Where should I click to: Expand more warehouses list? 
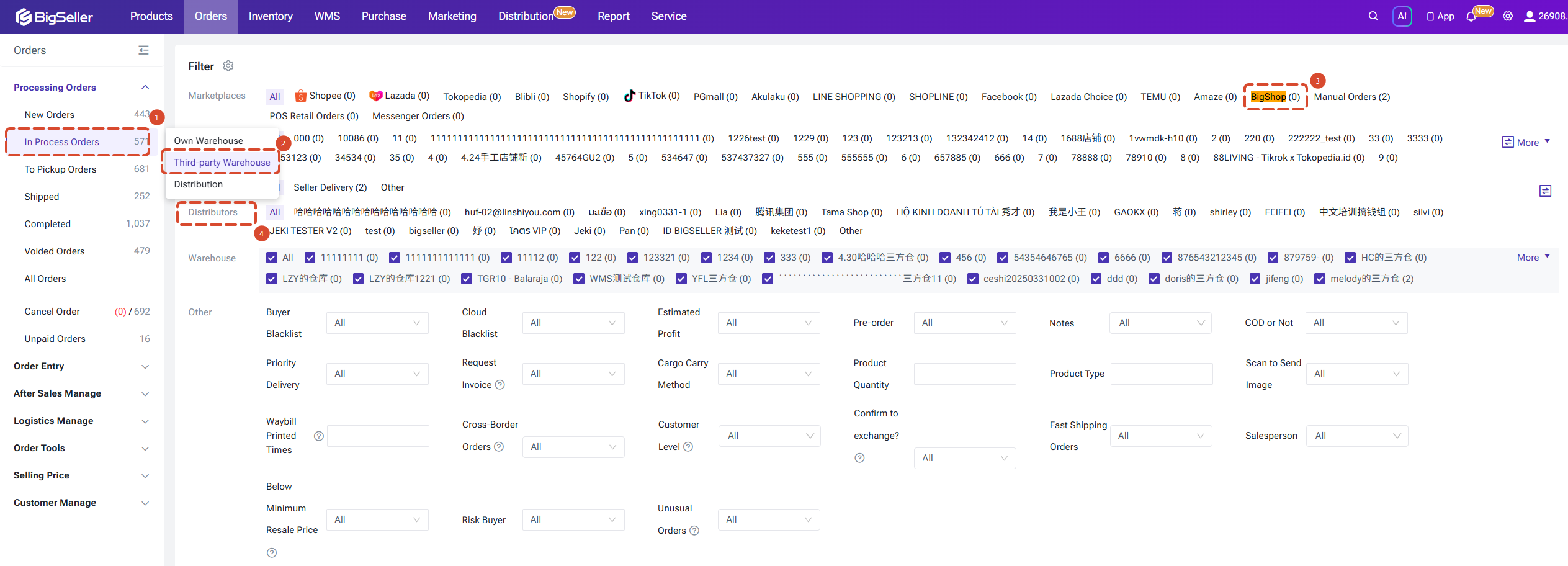point(1534,258)
